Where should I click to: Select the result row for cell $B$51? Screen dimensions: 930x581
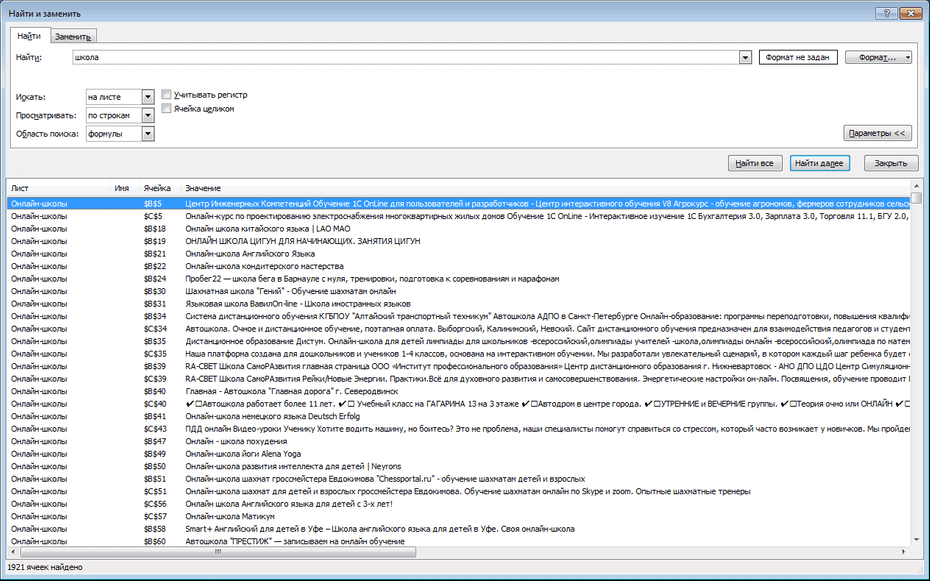click(x=458, y=478)
